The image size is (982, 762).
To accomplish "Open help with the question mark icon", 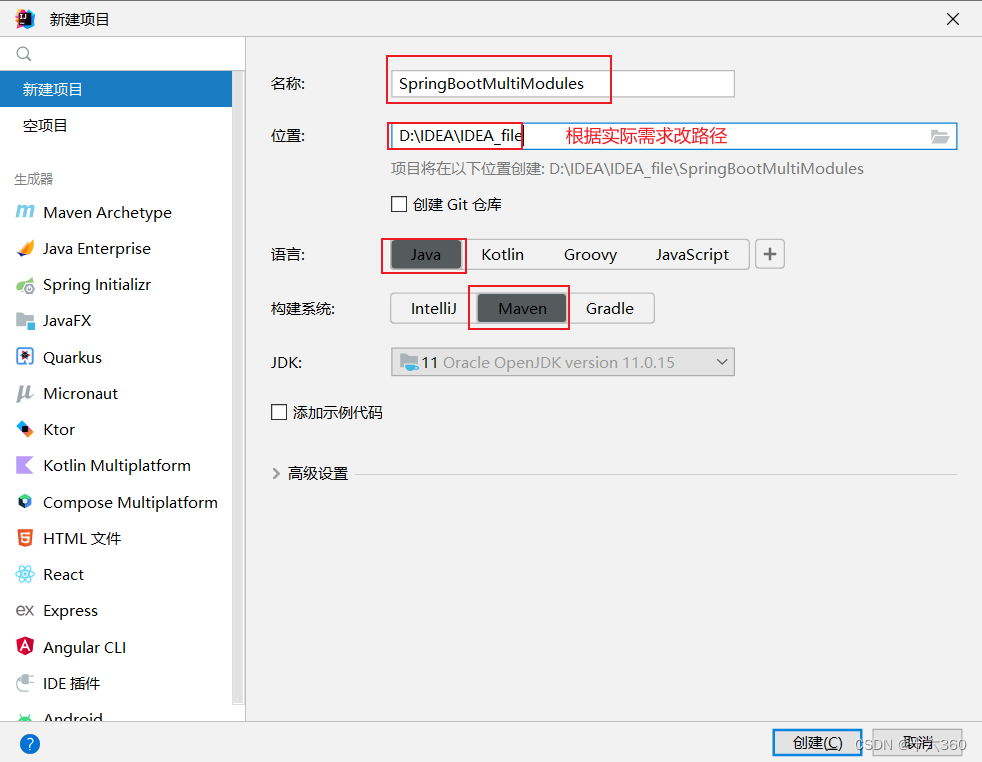I will (29, 744).
